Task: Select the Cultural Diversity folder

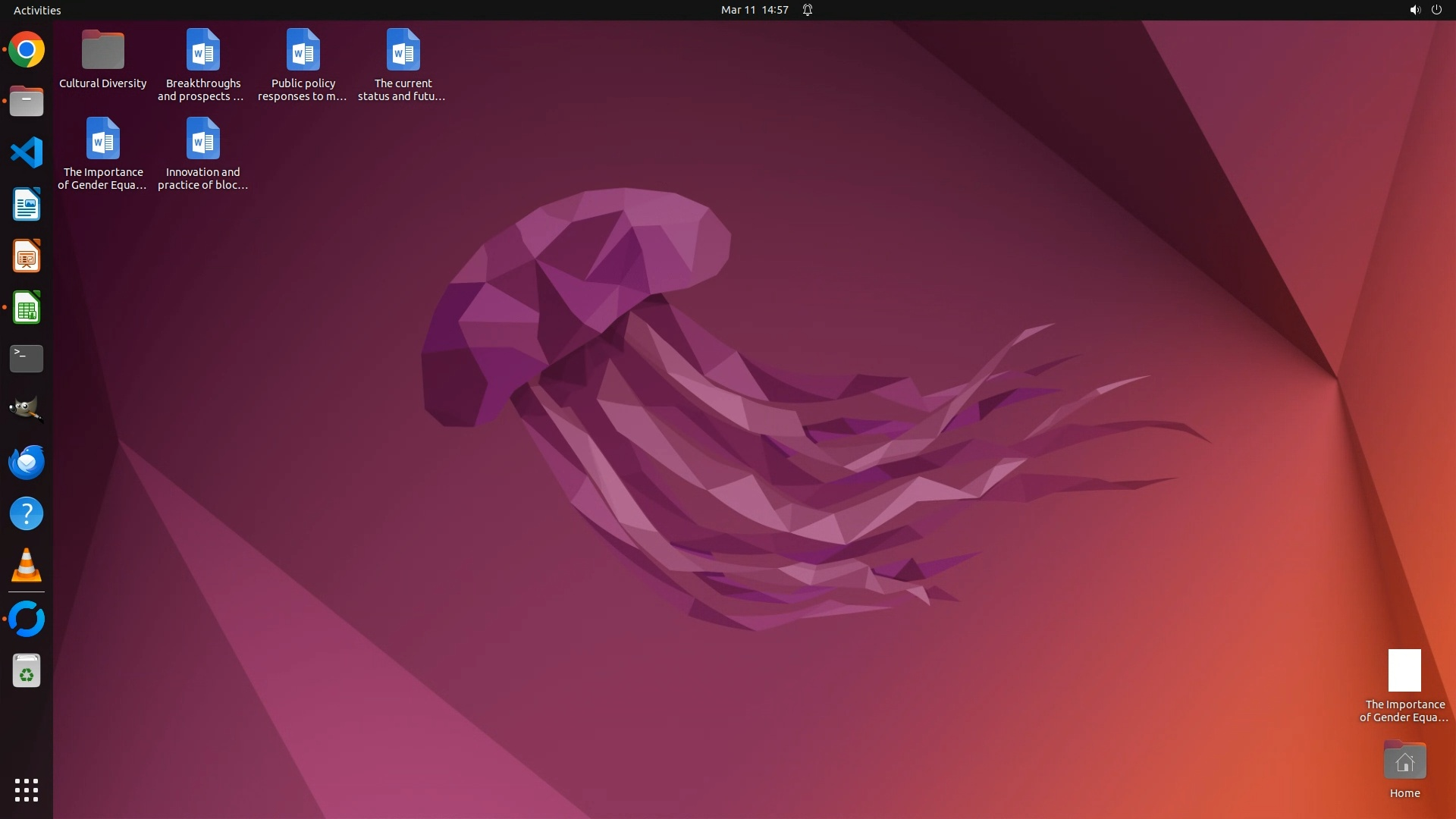Action: (103, 52)
